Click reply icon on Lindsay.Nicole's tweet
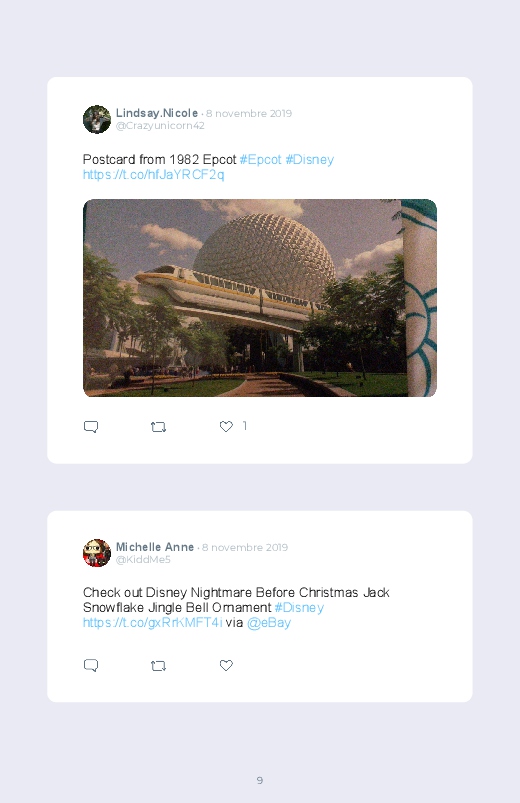This screenshot has width=520, height=803. point(91,427)
